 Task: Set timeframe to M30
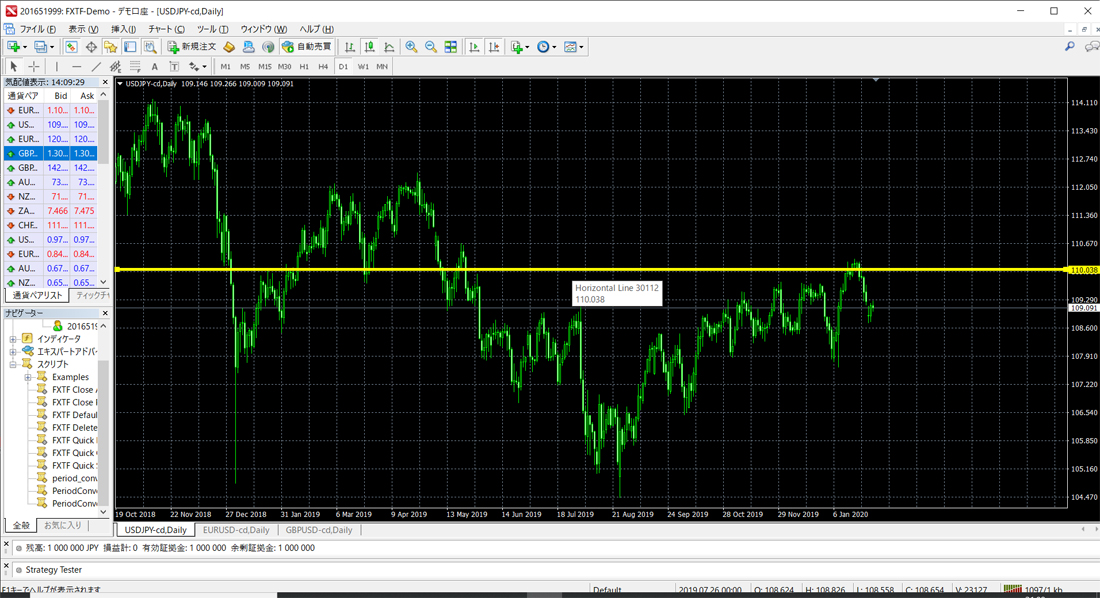click(x=284, y=67)
